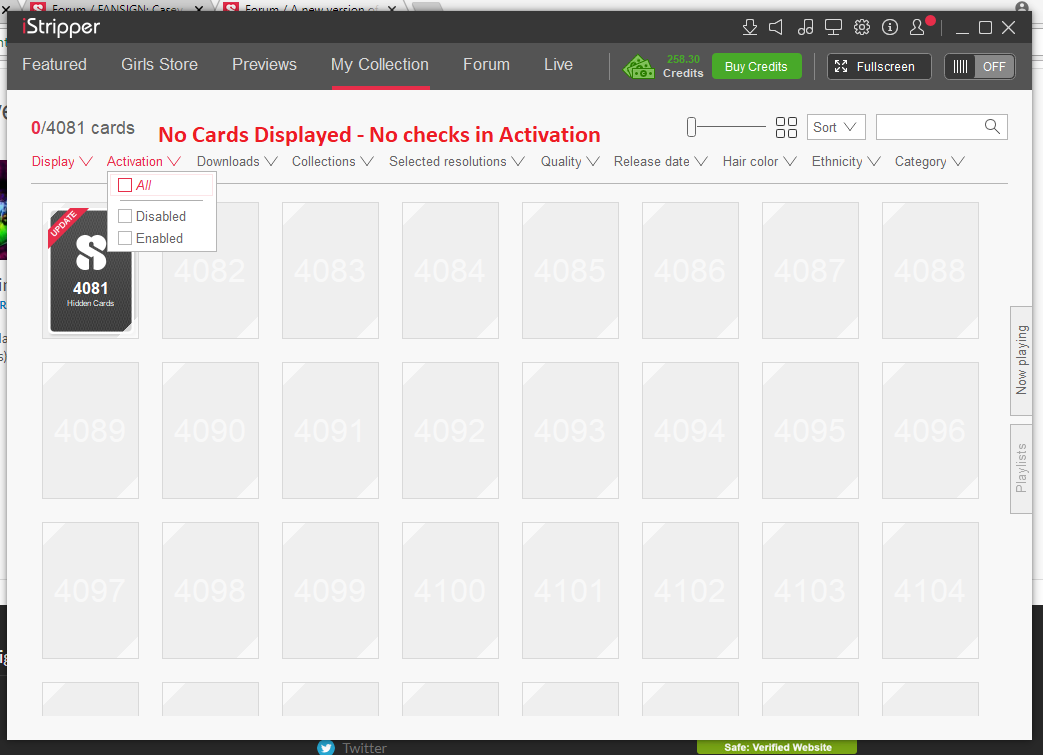
Task: Click the placeholder card 4088
Action: (x=930, y=270)
